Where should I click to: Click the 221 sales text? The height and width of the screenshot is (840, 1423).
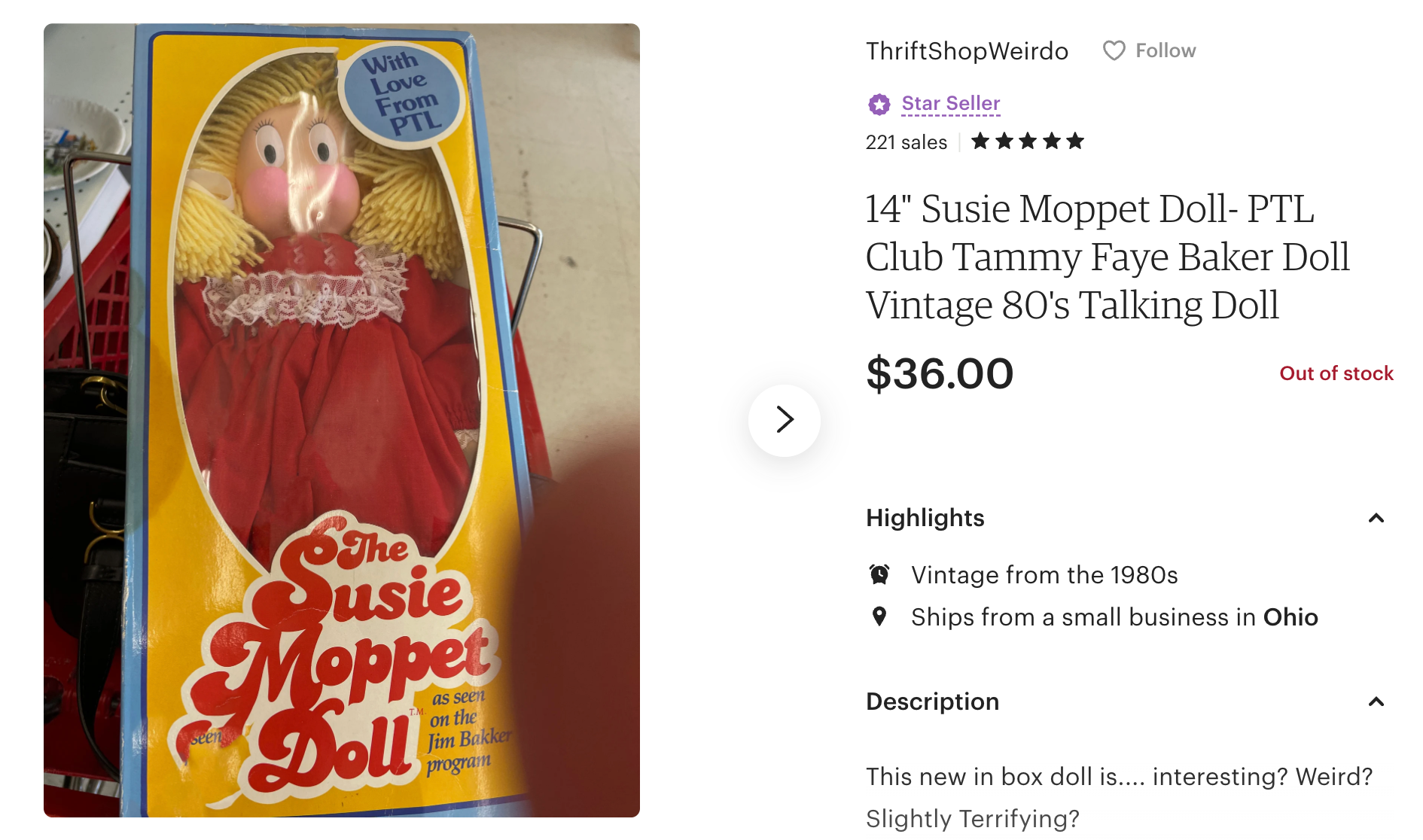(907, 142)
